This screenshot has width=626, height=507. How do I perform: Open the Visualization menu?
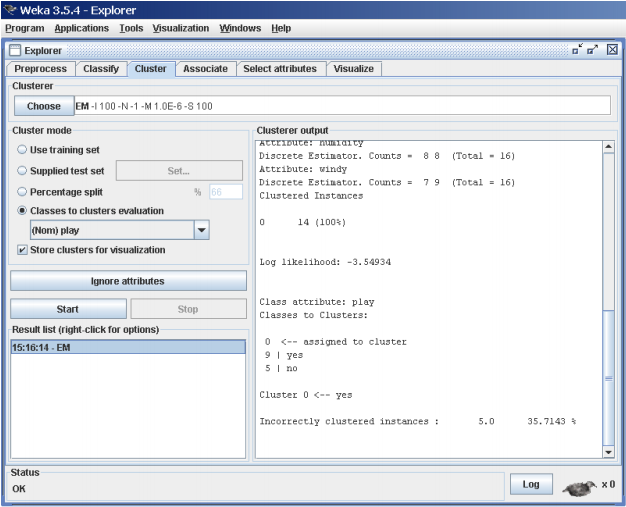[x=180, y=28]
